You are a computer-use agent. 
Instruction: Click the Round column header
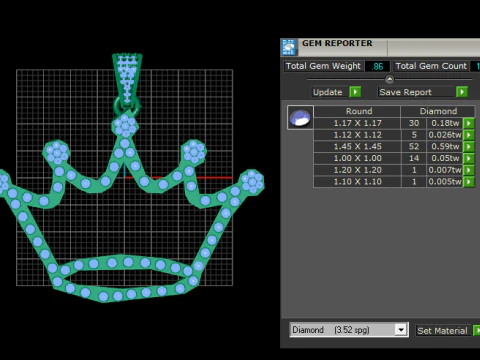(x=357, y=111)
